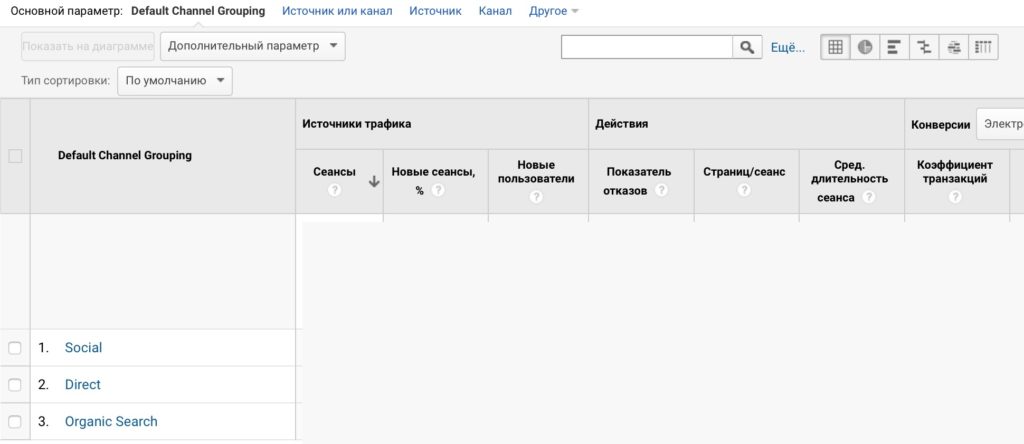Tick the select-all checkbox in table header
This screenshot has height=444, width=1024.
click(15, 156)
